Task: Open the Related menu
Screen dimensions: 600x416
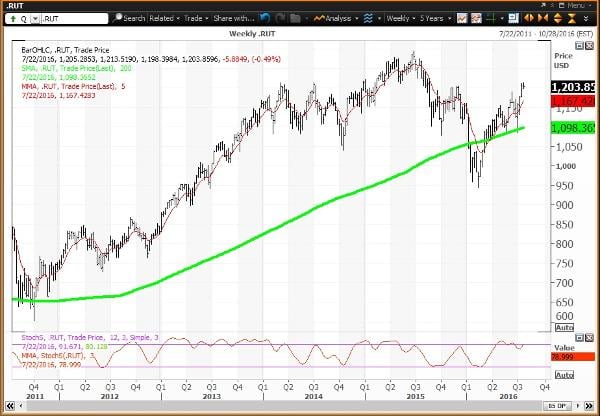Action: (x=165, y=18)
